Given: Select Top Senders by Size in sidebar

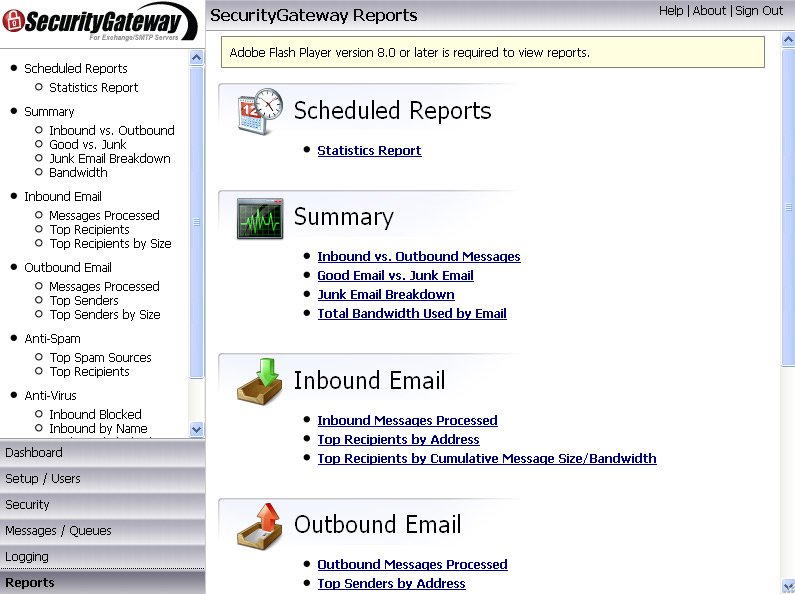Looking at the screenshot, I should [x=104, y=315].
